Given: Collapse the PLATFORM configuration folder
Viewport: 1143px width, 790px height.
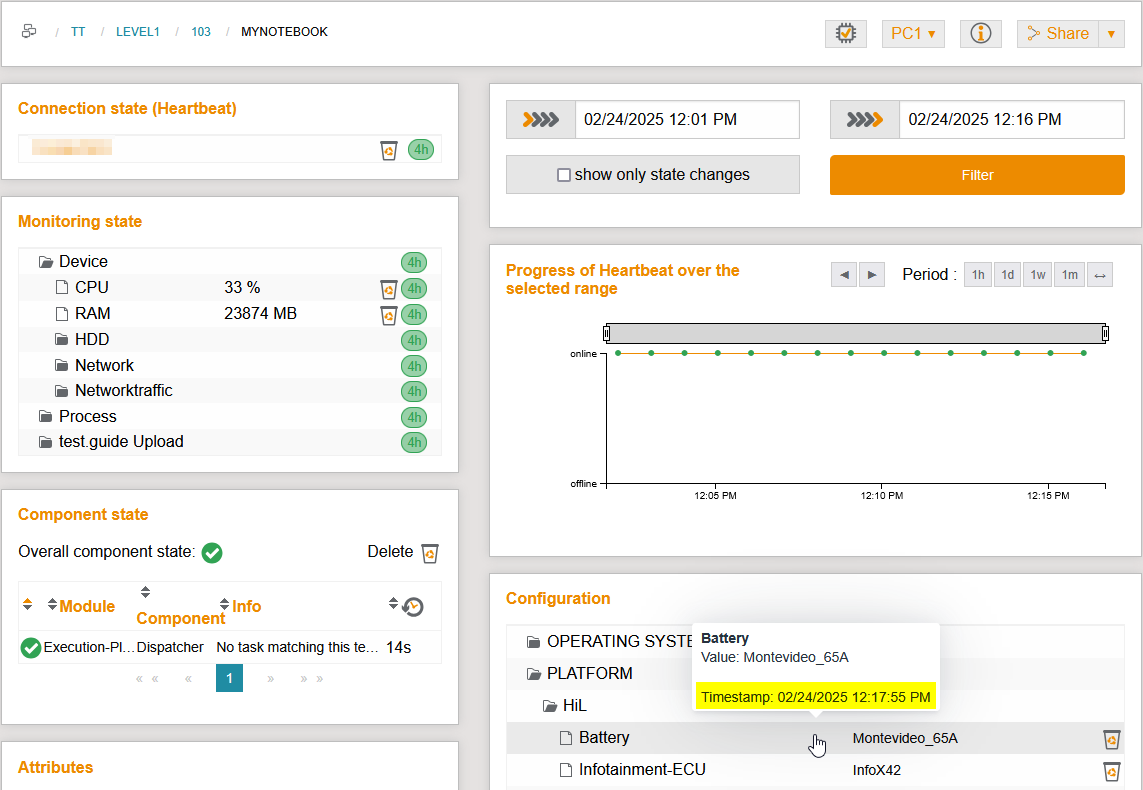Looking at the screenshot, I should point(533,674).
